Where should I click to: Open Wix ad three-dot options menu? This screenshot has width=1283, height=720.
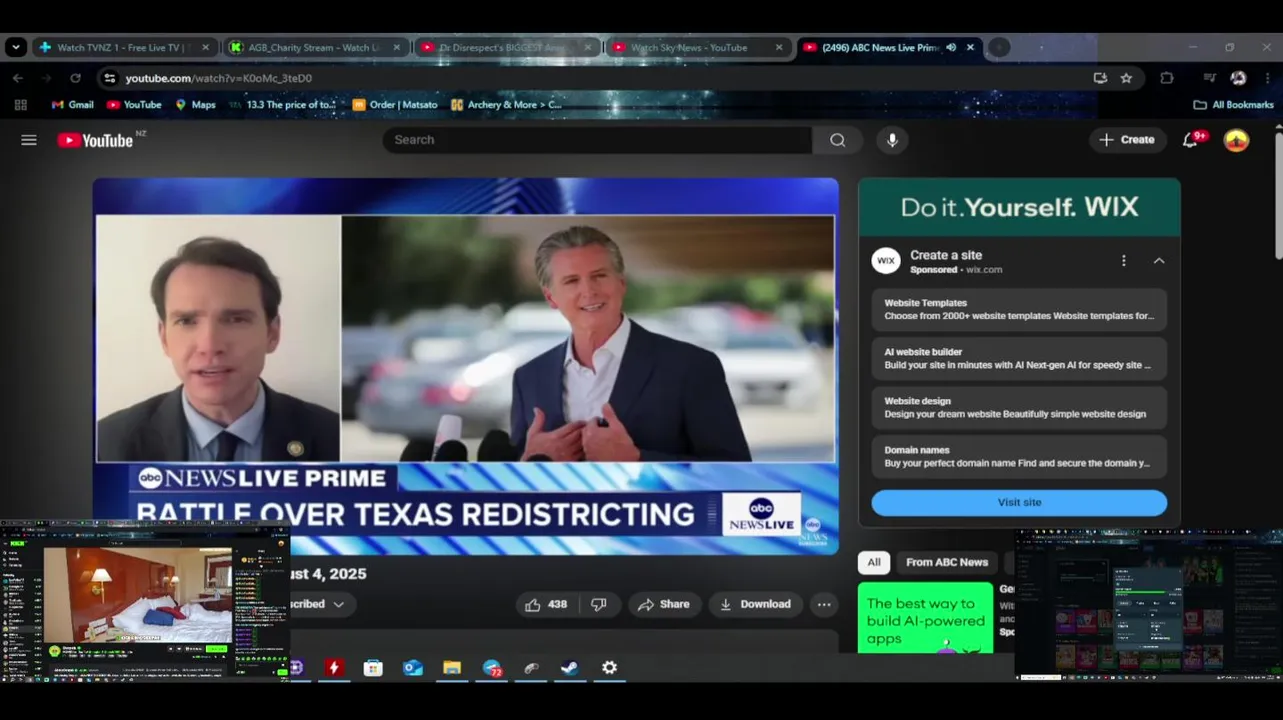point(1123,261)
